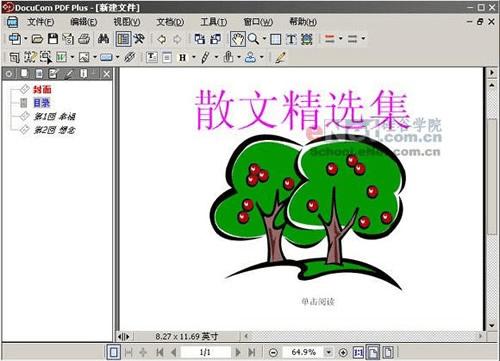The image size is (500, 361).
Task: Jump to last page button
Action: tap(252, 352)
